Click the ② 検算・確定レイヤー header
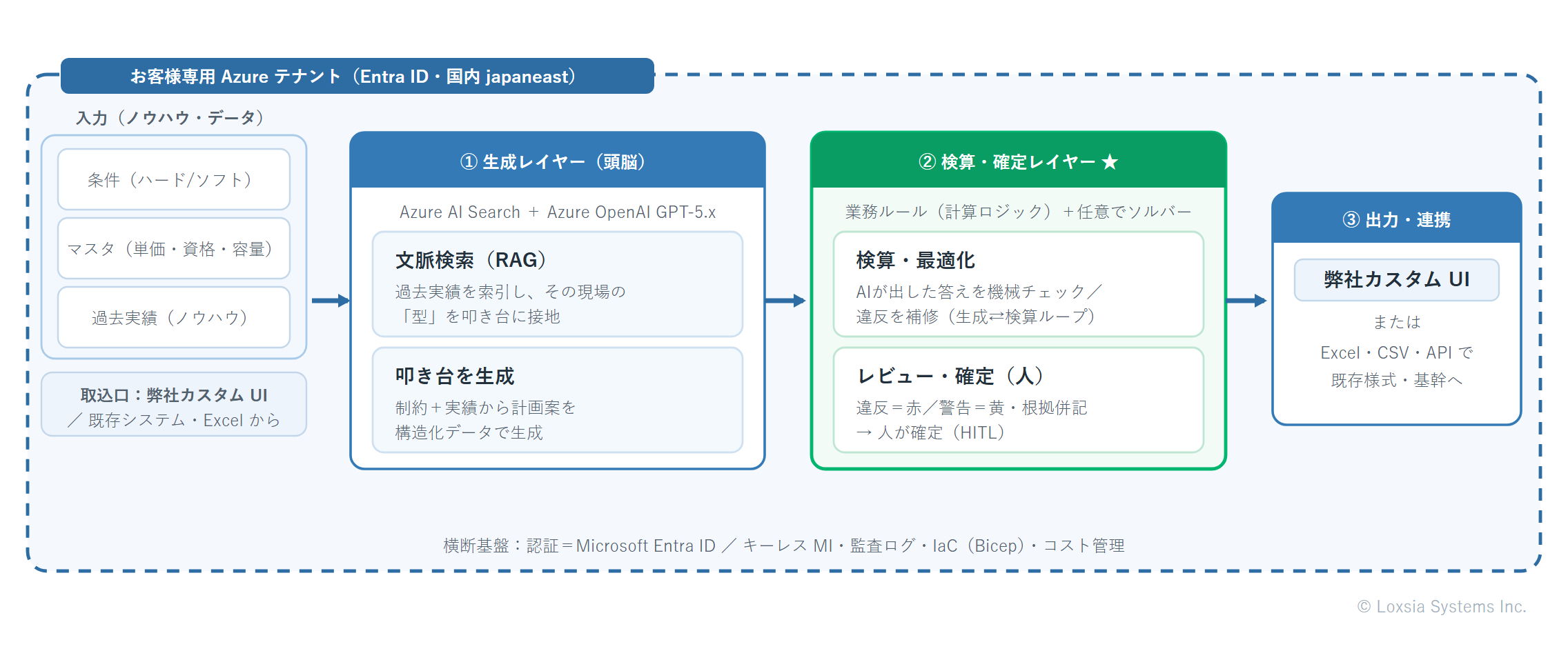Screen dimensions: 1568x651 [1019, 161]
